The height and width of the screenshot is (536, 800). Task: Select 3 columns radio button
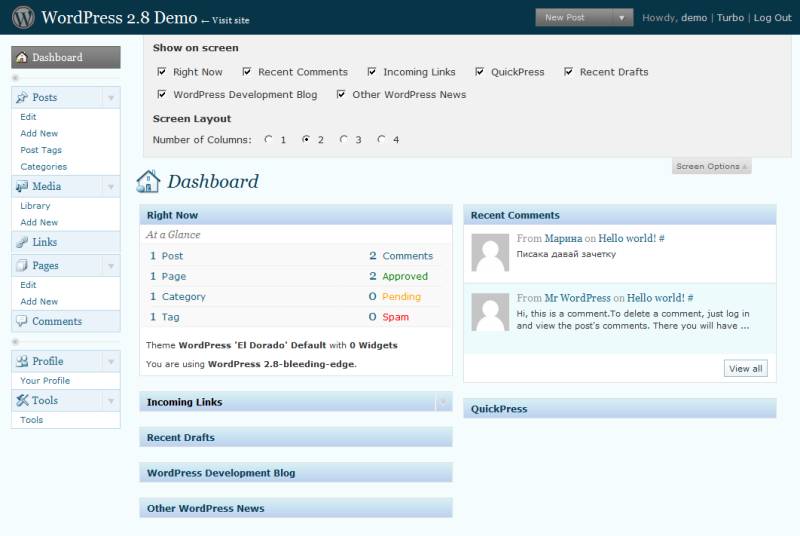pos(344,140)
